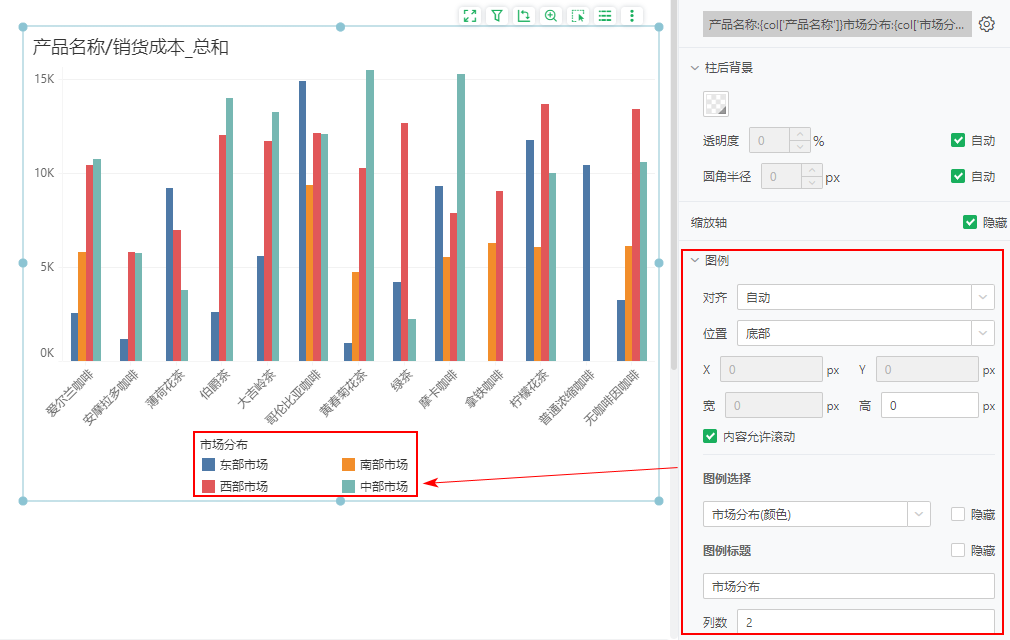Click the 图例标题 text field
Image resolution: width=1010 pixels, height=640 pixels.
click(848, 586)
